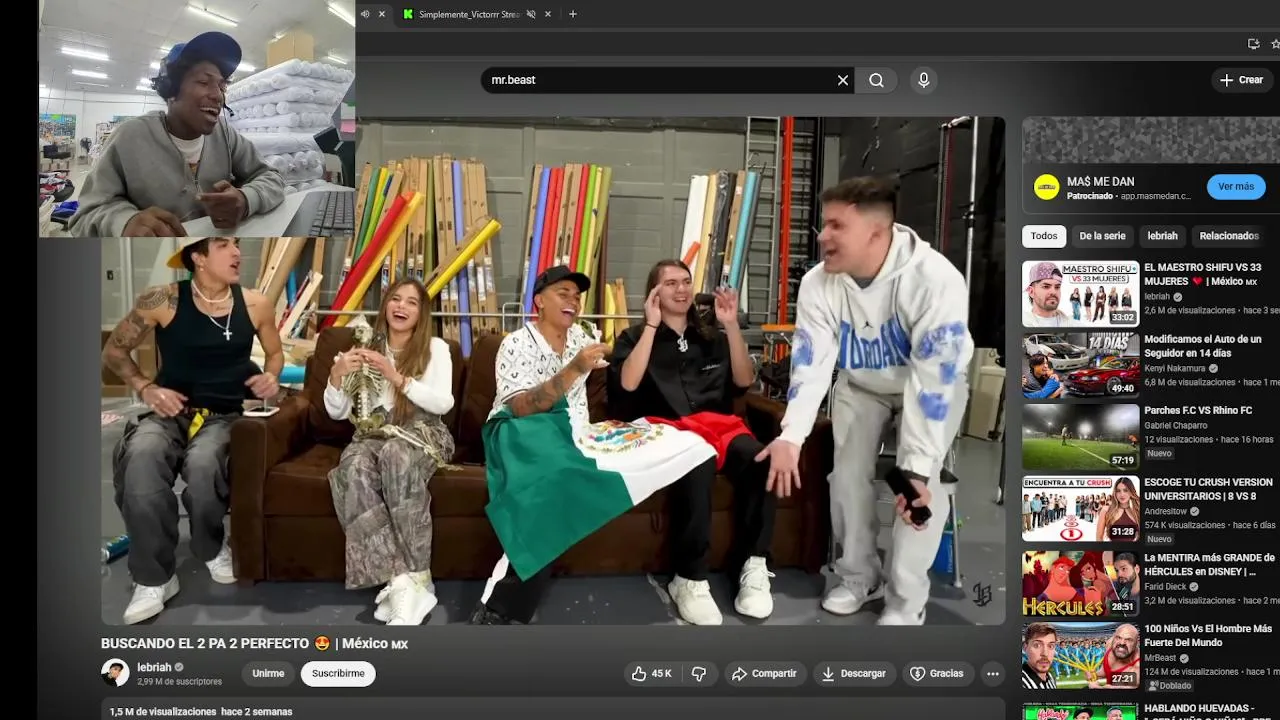Bookmark this page with the star icon

point(1275,44)
